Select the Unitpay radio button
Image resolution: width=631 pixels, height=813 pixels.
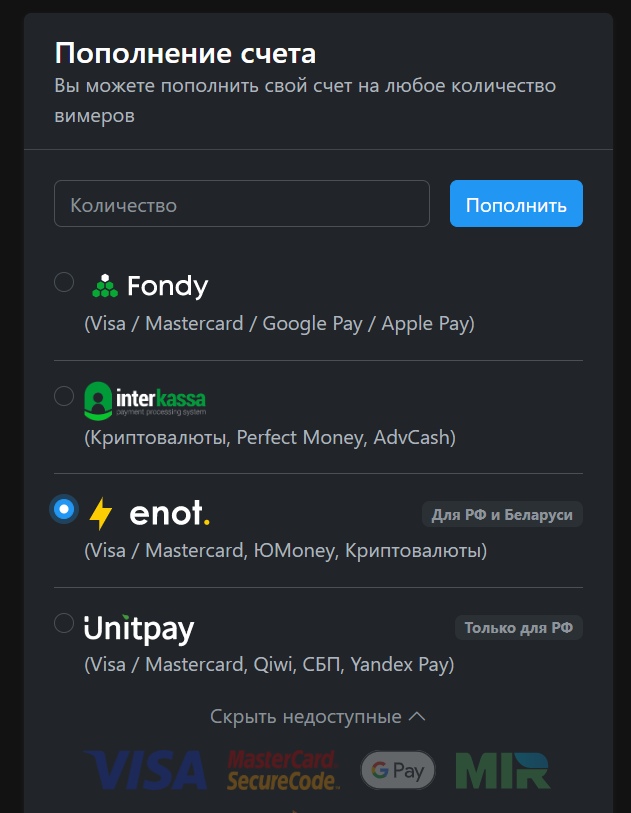point(64,623)
